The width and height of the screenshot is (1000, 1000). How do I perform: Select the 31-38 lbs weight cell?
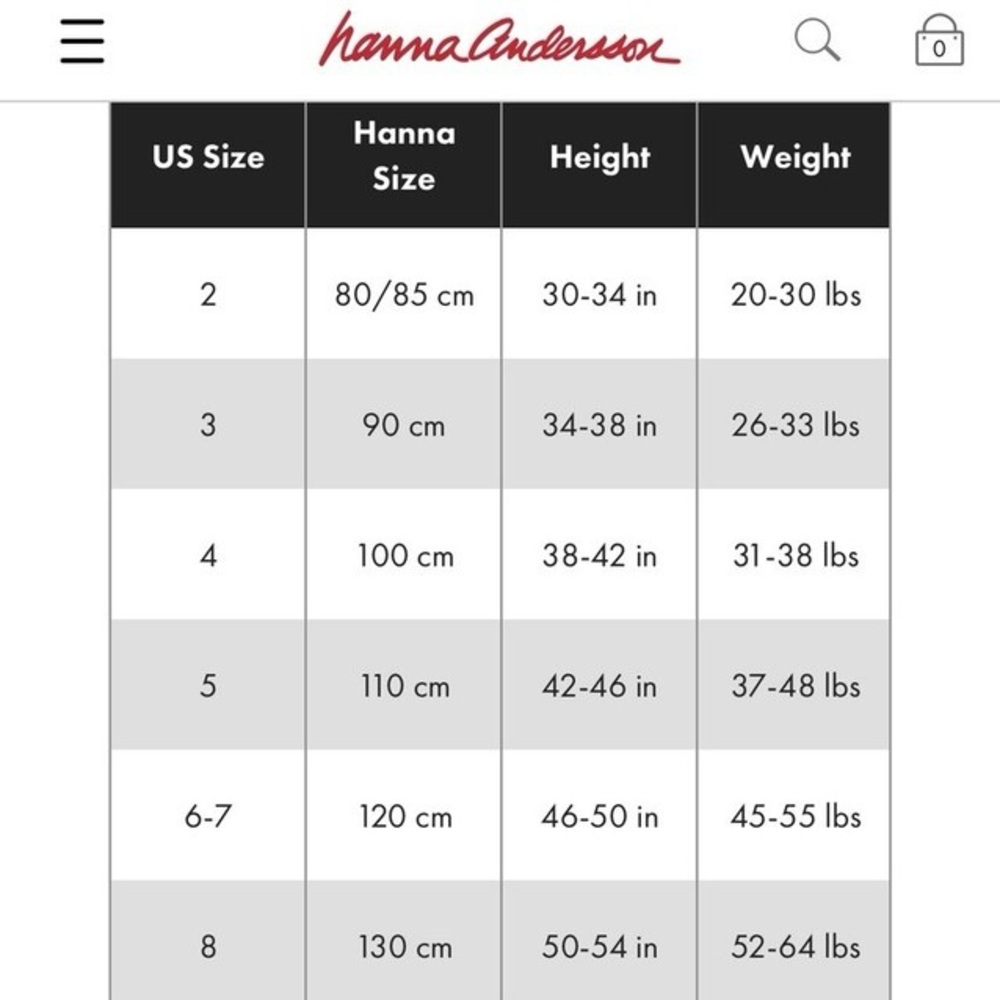pyautogui.click(x=794, y=555)
